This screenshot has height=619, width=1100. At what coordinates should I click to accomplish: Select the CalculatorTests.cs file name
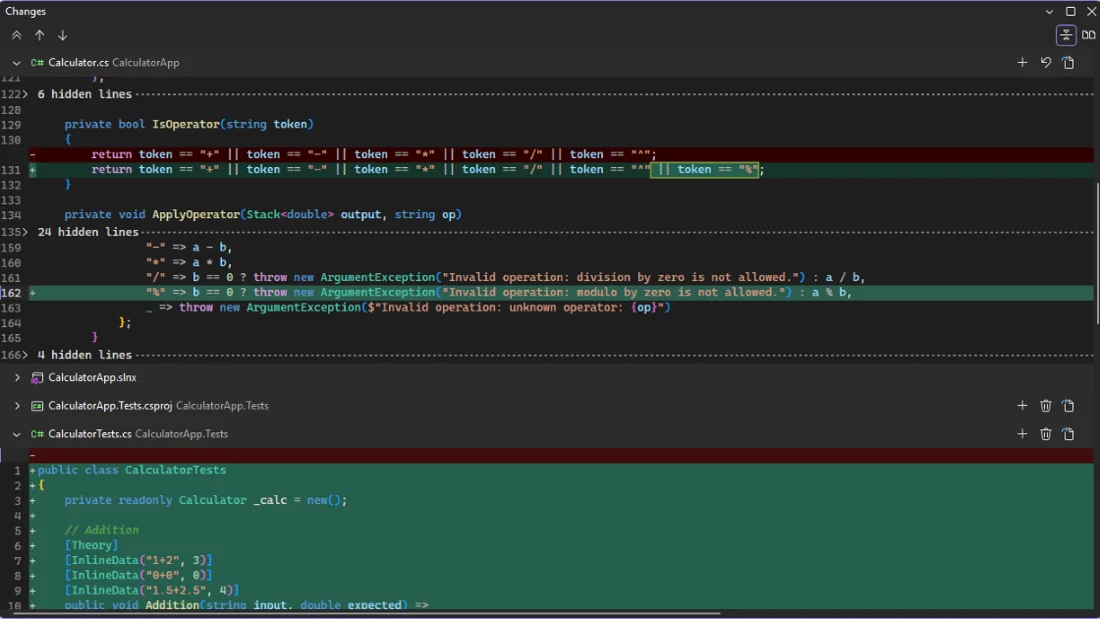[90, 434]
